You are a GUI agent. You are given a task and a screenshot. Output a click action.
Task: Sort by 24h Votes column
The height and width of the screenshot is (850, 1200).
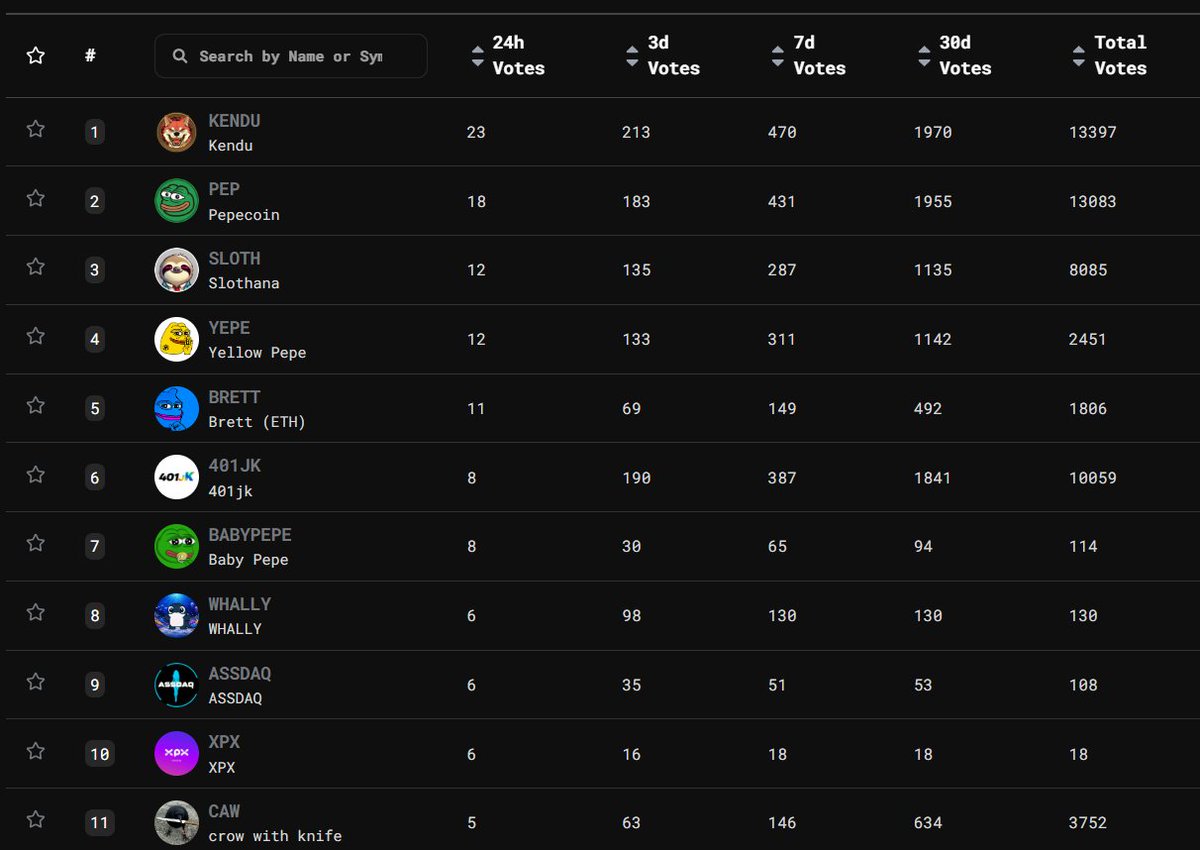click(508, 56)
